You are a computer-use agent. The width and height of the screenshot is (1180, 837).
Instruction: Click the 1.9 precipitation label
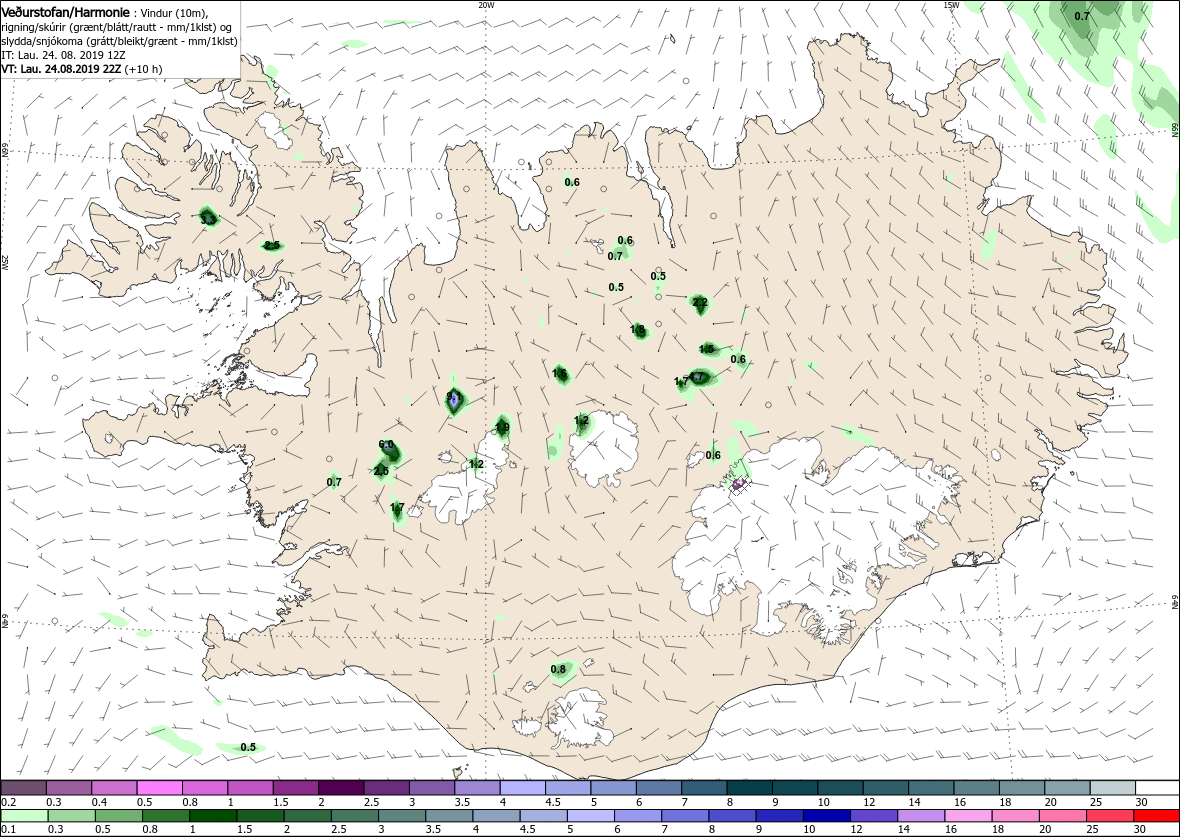[503, 428]
